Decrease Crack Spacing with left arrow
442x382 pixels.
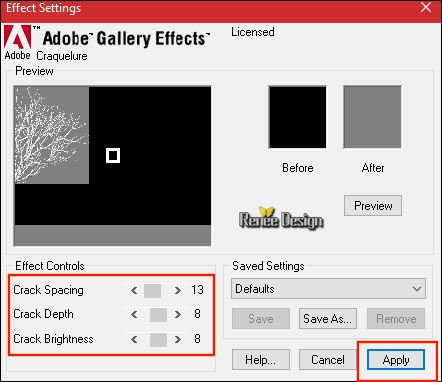(134, 290)
